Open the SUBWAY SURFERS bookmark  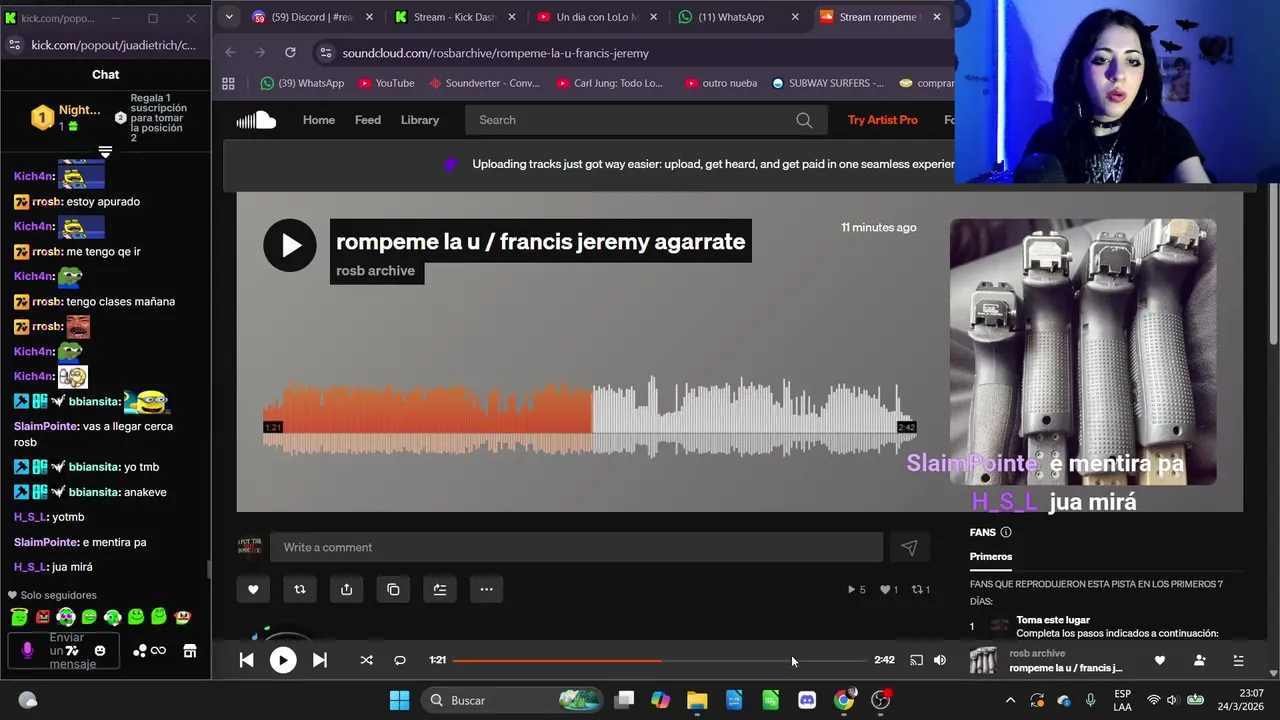[828, 83]
